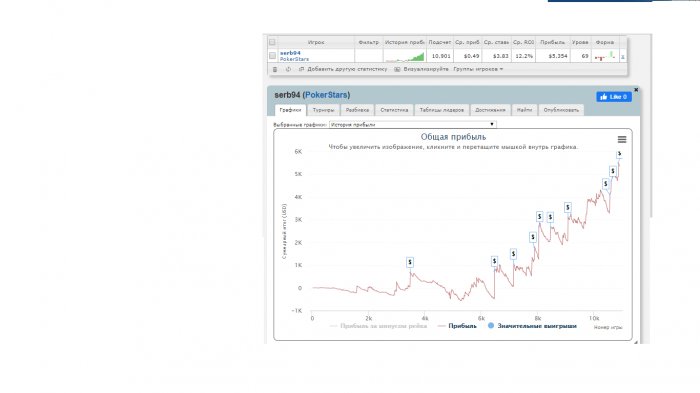Click the refresh icon next to the trash icon
The width and height of the screenshot is (700, 393).
click(x=288, y=69)
